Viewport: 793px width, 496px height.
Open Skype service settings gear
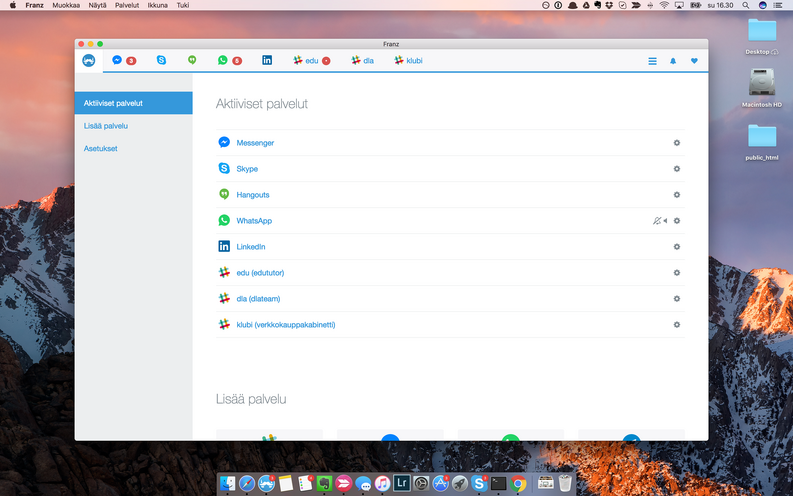[677, 169]
